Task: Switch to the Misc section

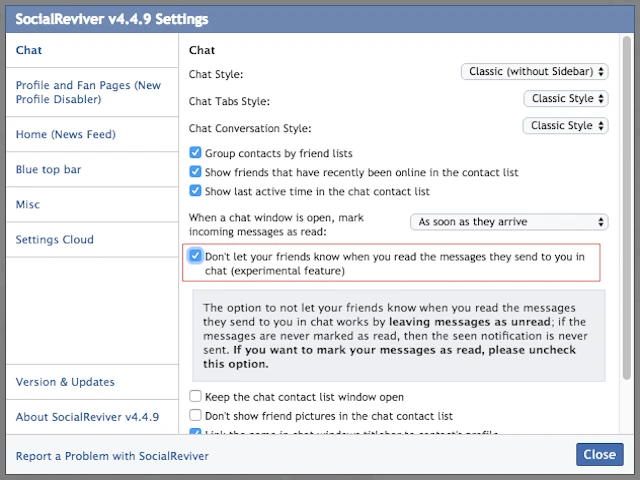Action: click(28, 205)
